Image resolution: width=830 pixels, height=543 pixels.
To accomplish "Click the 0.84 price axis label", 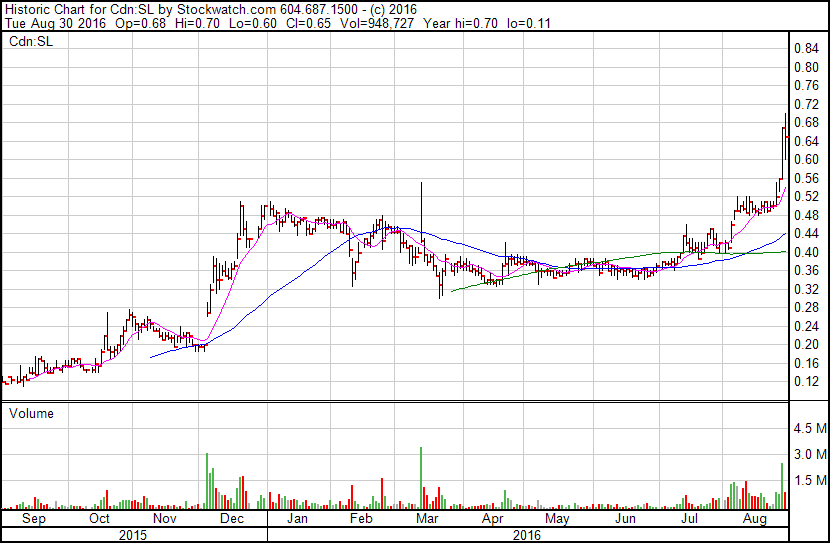I will coord(806,48).
